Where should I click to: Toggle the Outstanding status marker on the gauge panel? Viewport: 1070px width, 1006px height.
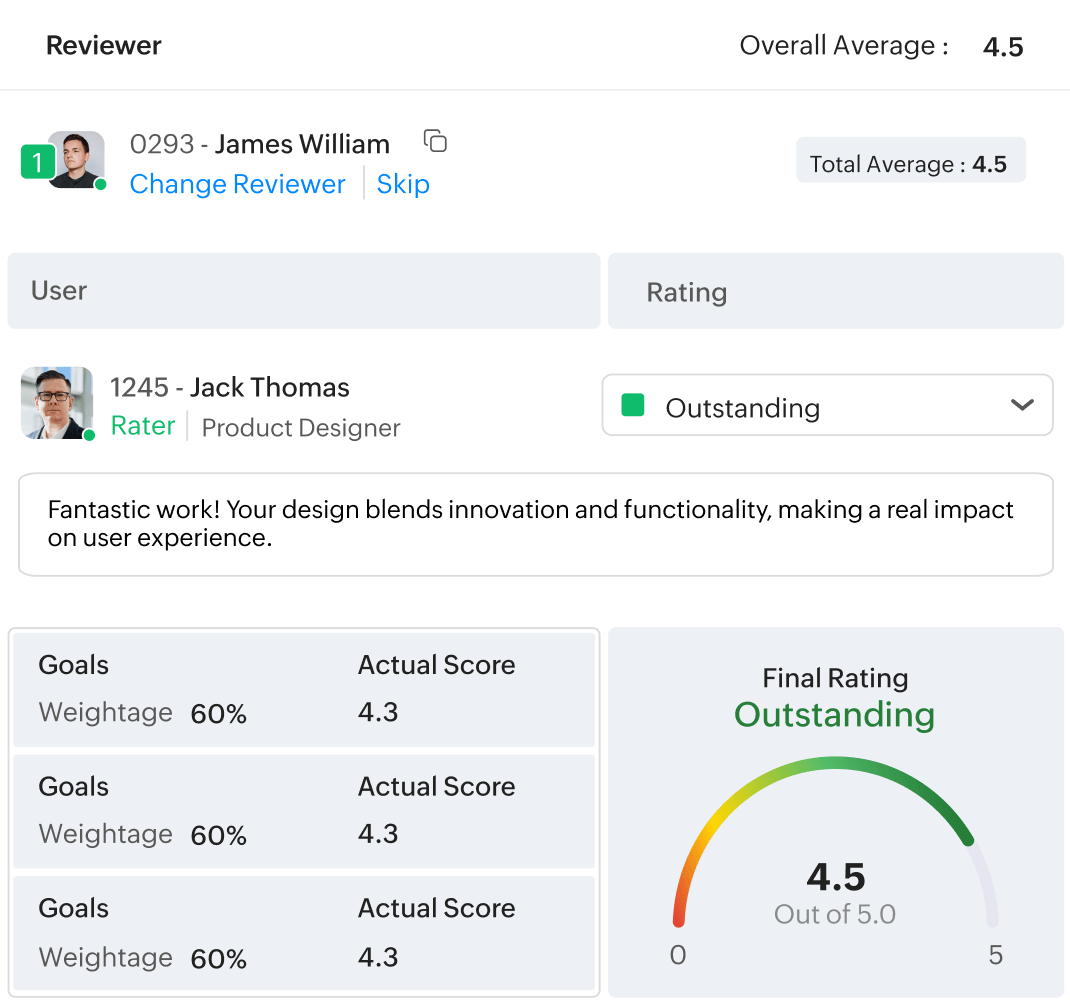[834, 715]
